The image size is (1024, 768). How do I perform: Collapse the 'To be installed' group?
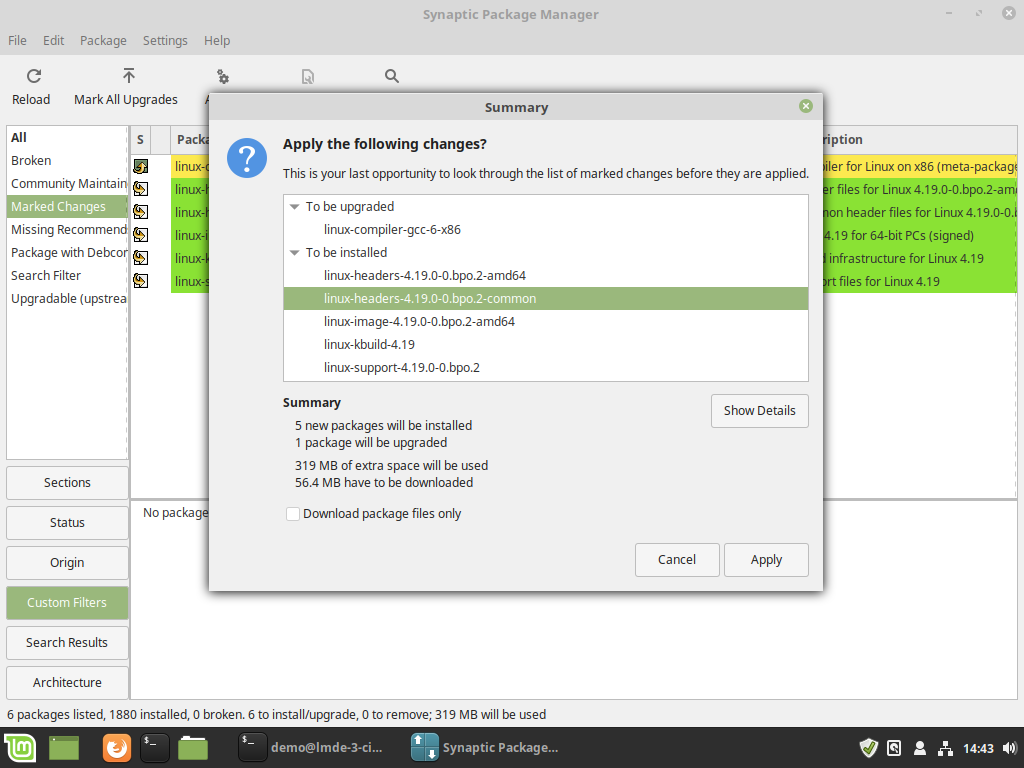point(295,252)
